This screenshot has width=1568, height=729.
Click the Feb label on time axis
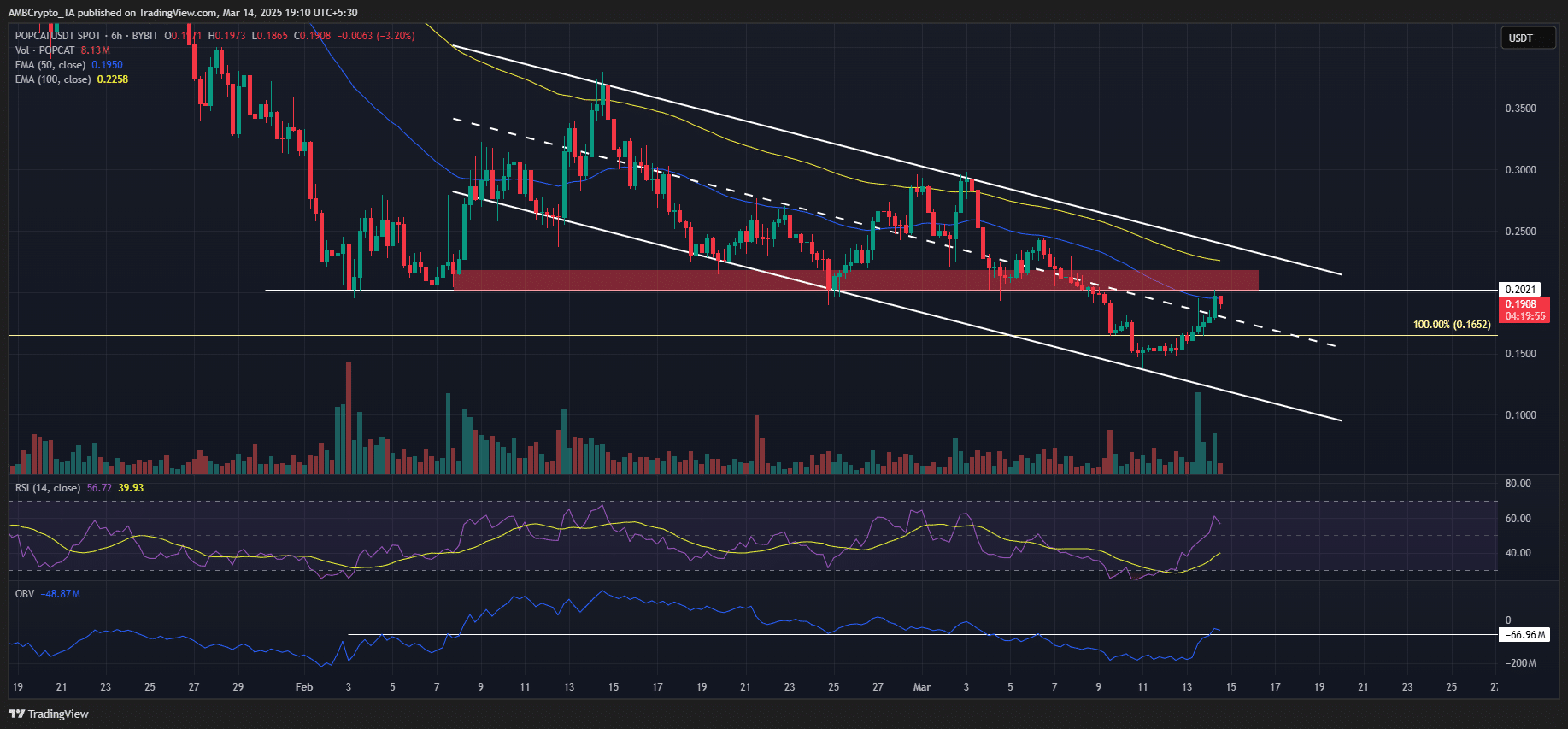pyautogui.click(x=303, y=687)
